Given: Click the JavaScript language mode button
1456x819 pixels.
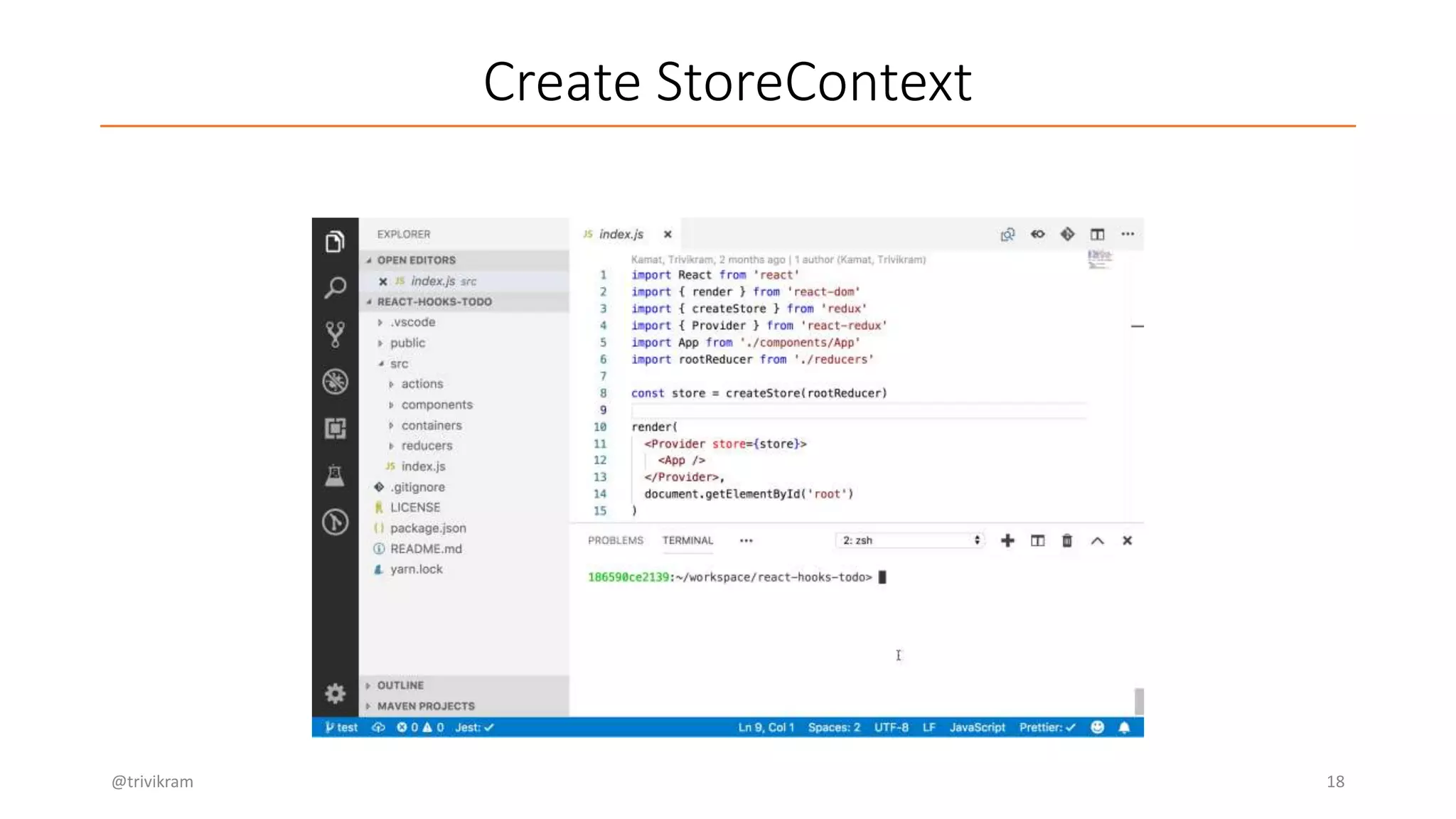Looking at the screenshot, I should pyautogui.click(x=977, y=727).
